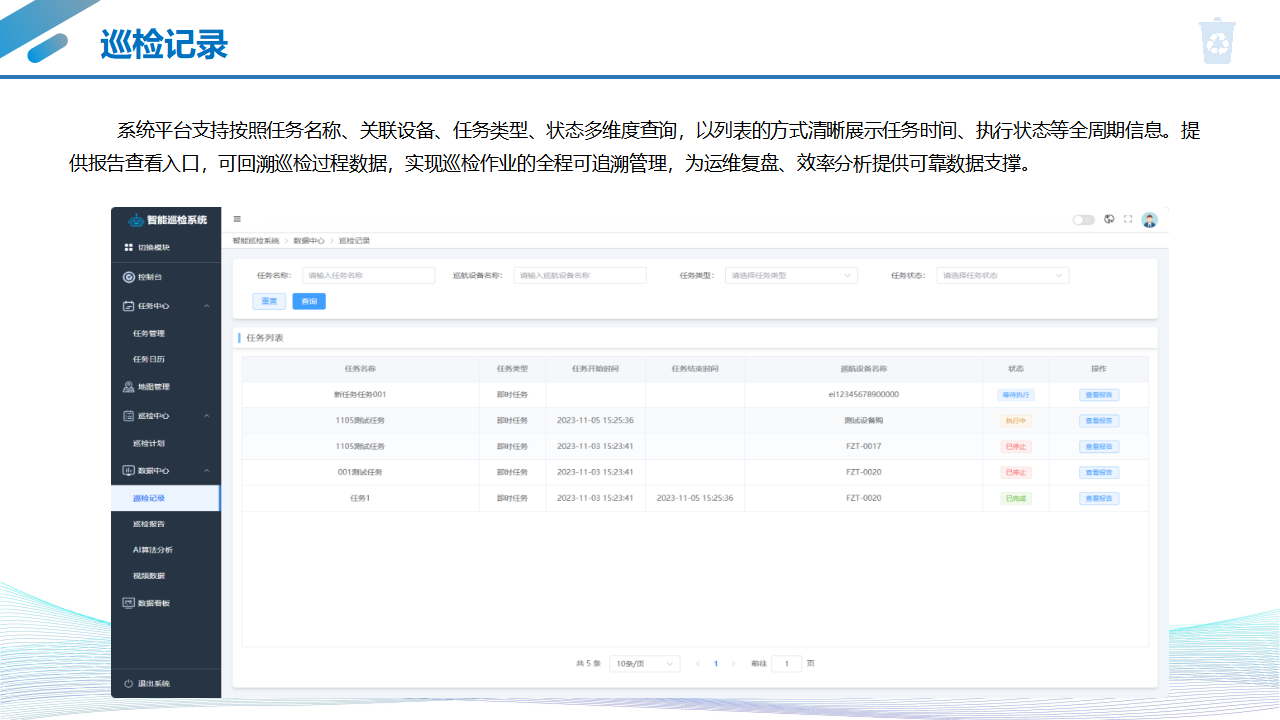
Task: Click the recycle bin icon on slide
Action: [1218, 40]
